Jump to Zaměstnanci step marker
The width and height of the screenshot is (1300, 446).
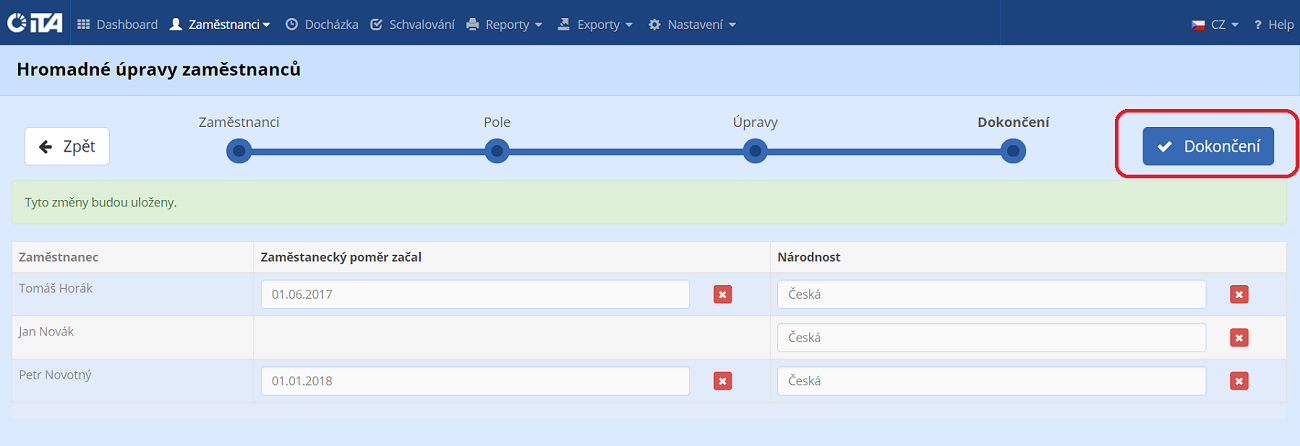238,151
